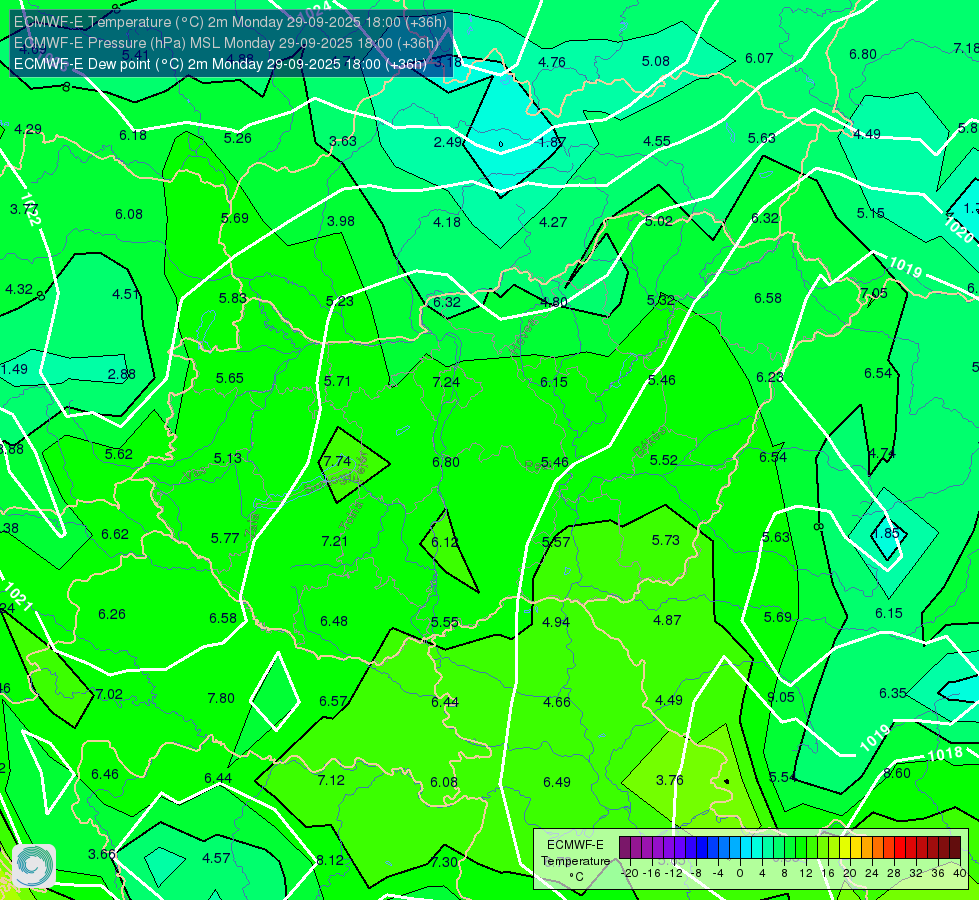The image size is (979, 900).
Task: Click the dew point value 5.57
Action: coord(556,542)
